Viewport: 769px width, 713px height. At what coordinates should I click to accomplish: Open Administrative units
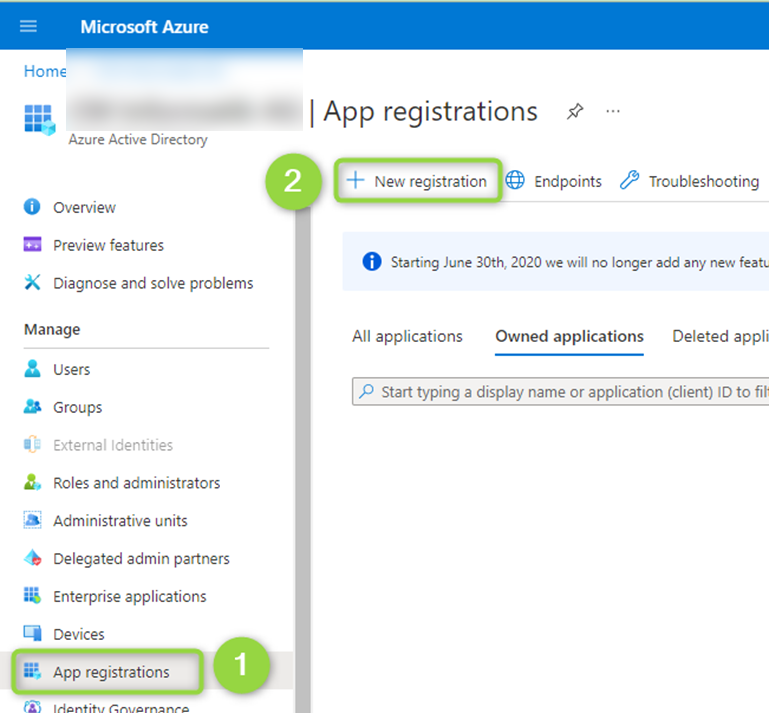(x=120, y=521)
